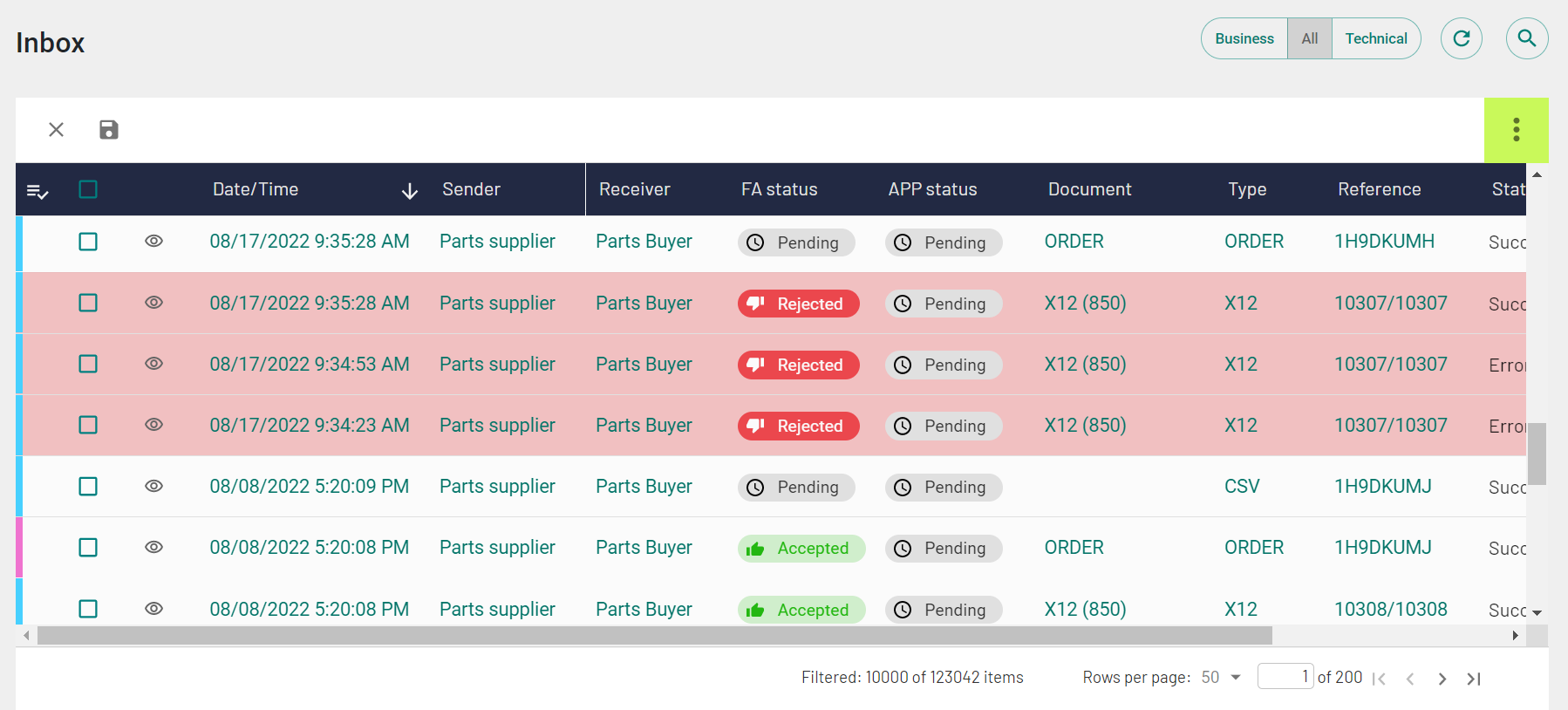Click the scroll right arrow of horizontal scrollbar
This screenshot has width=1568, height=710.
tap(1516, 636)
